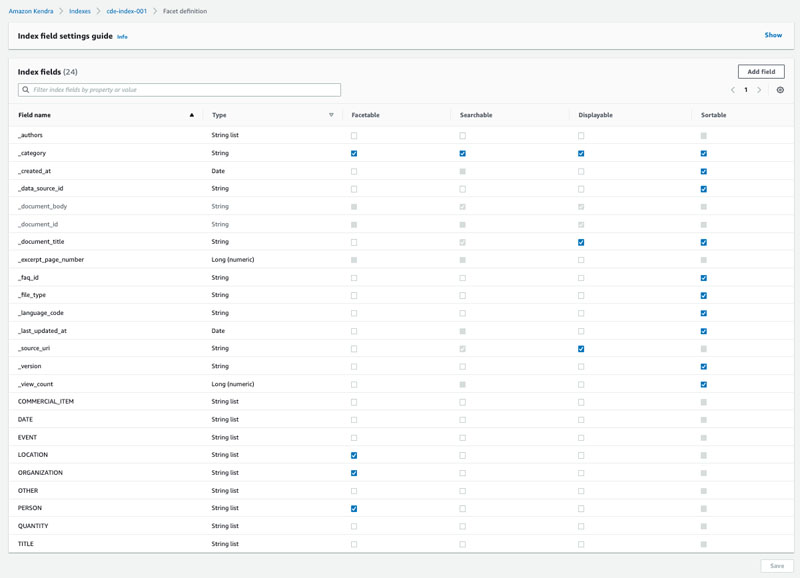Open the Info link beside guide title
This screenshot has height=578, width=800.
(122, 37)
